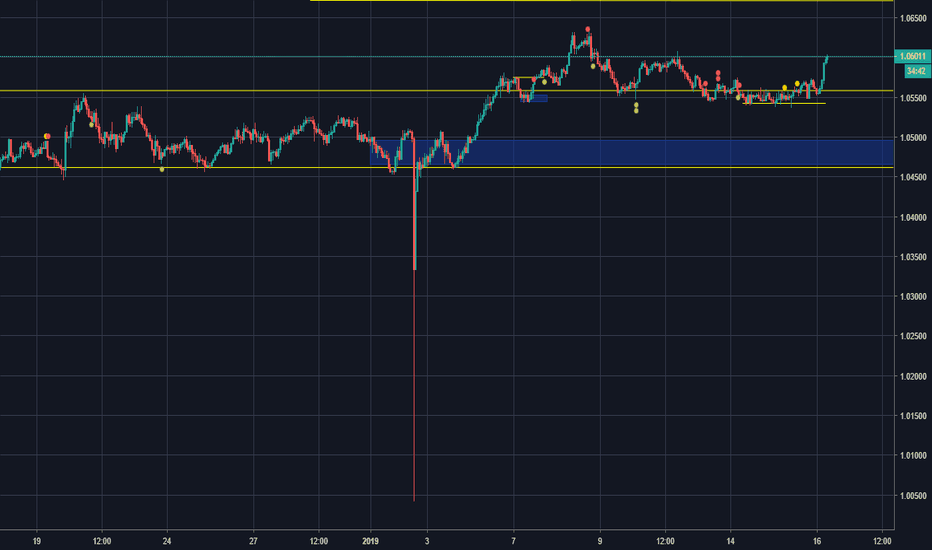This screenshot has height=550, width=932.
Task: Select the large blue rectangle zone
Action: [x=632, y=152]
